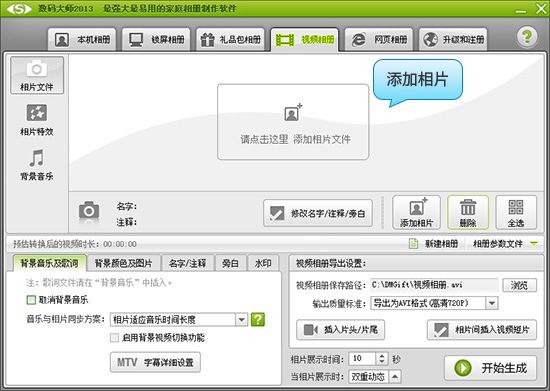Click the video album save path field
The image size is (550, 391).
coord(434,285)
